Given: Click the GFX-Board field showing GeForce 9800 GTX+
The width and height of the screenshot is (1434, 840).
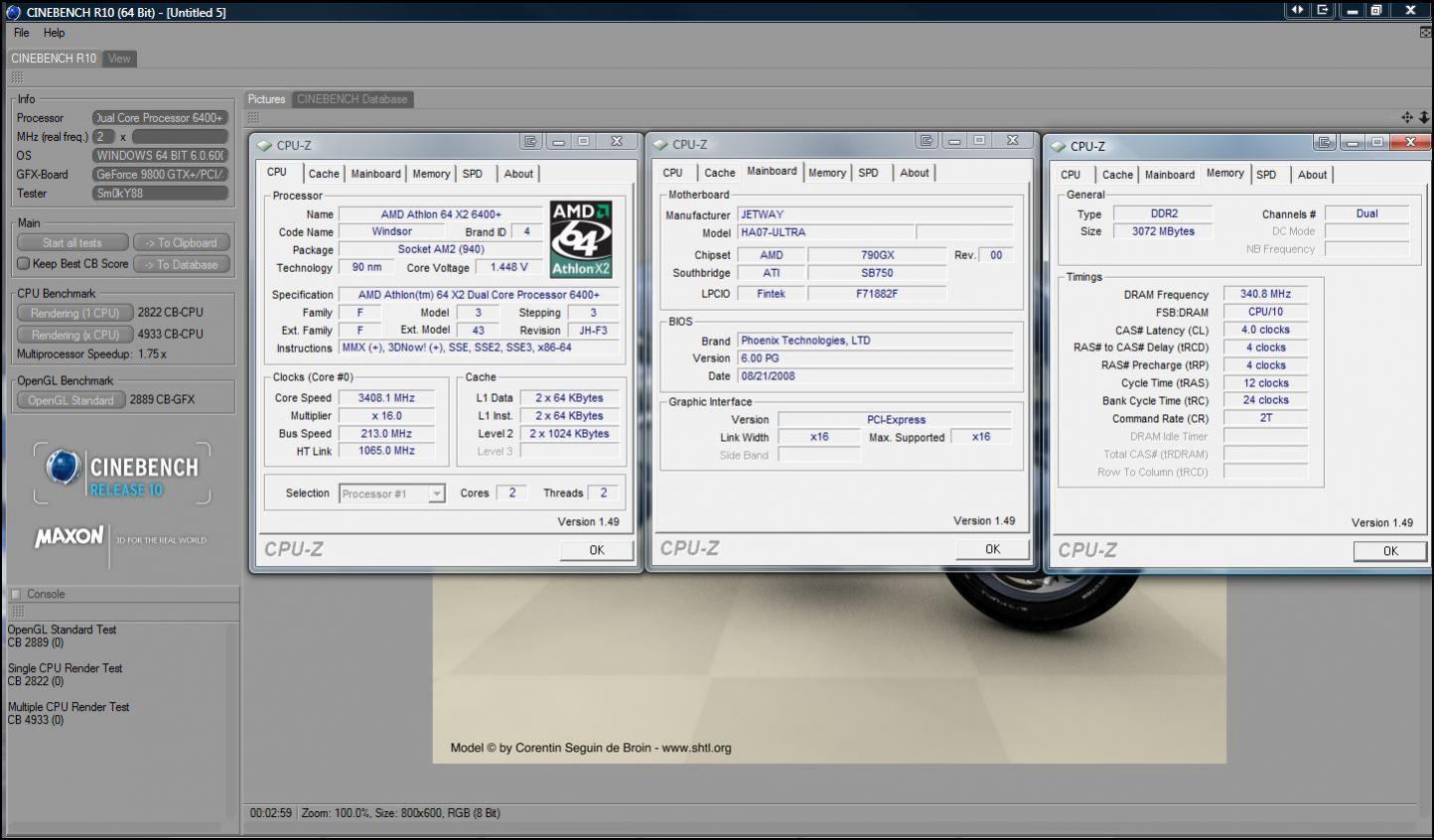Looking at the screenshot, I should point(160,175).
